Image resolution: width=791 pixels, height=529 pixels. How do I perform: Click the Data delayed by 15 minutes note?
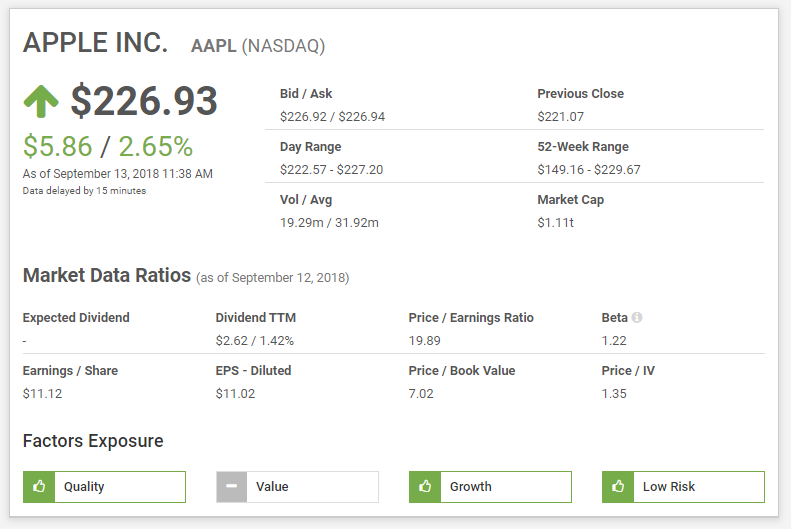click(x=84, y=191)
